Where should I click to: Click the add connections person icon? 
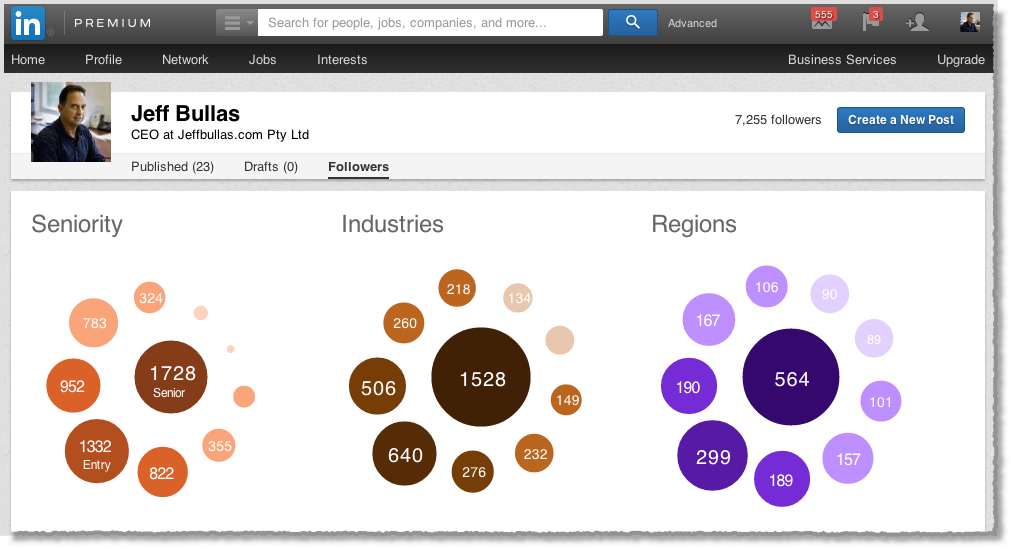pyautogui.click(x=916, y=23)
